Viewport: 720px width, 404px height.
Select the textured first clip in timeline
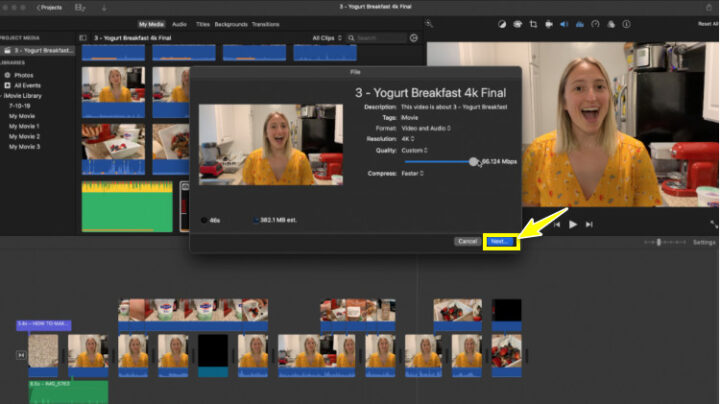(x=43, y=356)
